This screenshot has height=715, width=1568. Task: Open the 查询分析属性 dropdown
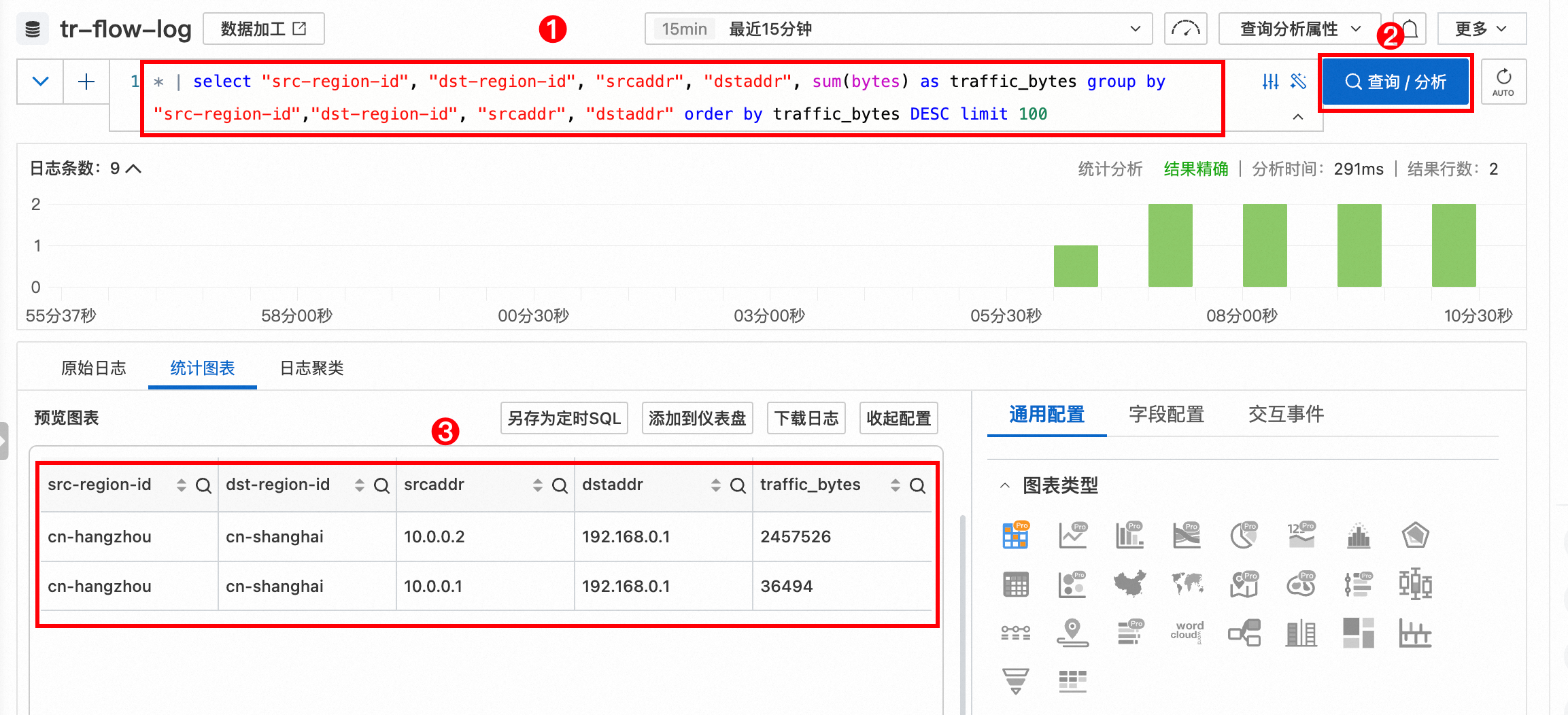tap(1299, 29)
